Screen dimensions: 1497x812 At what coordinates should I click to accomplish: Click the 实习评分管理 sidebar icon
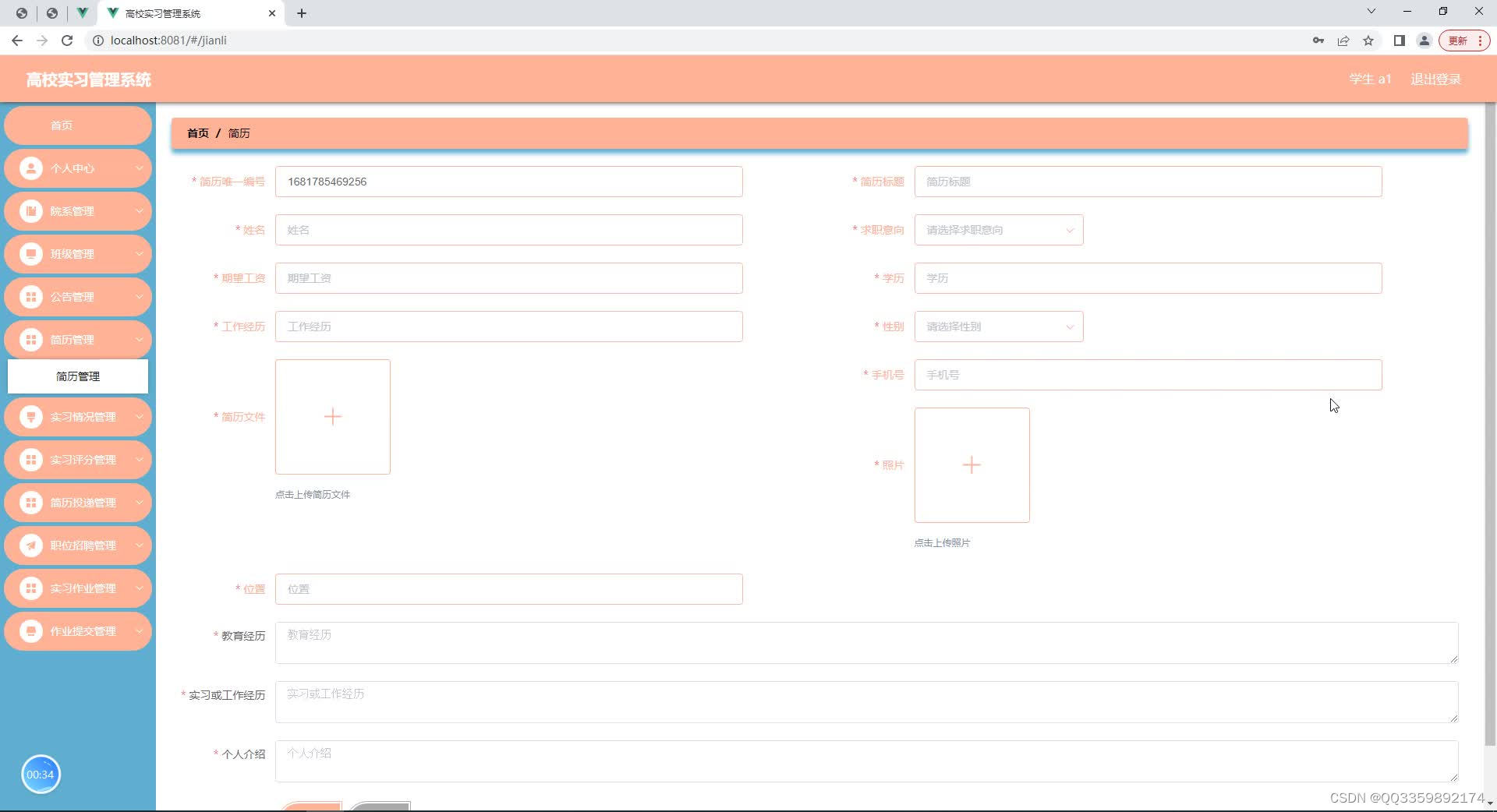31,460
